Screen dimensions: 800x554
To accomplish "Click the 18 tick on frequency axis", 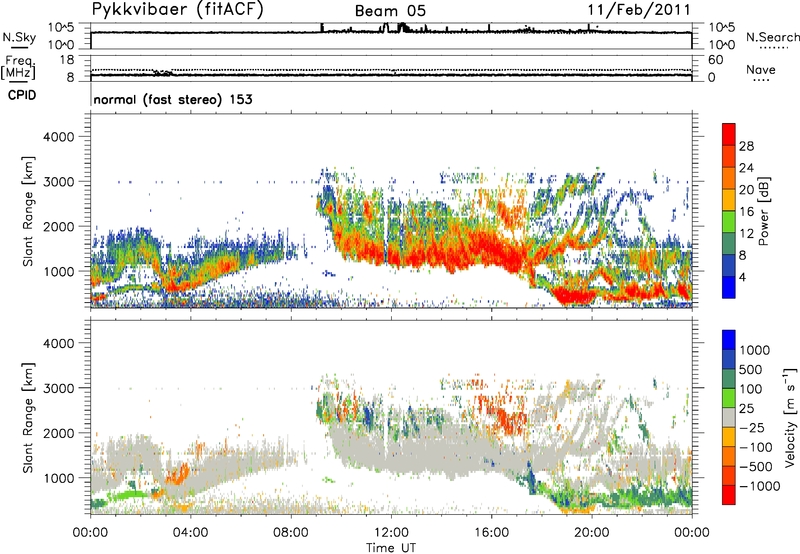I will click(67, 60).
